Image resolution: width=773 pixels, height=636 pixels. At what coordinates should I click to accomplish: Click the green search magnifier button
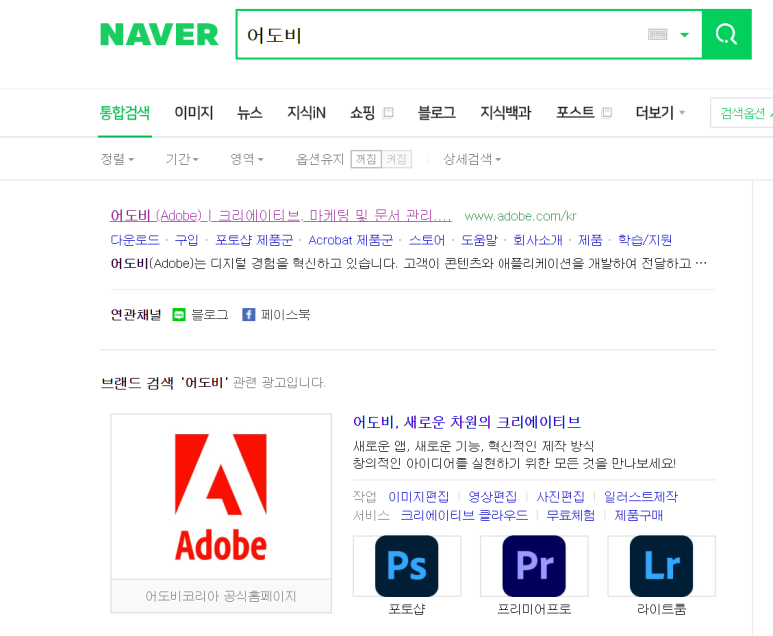tap(727, 34)
